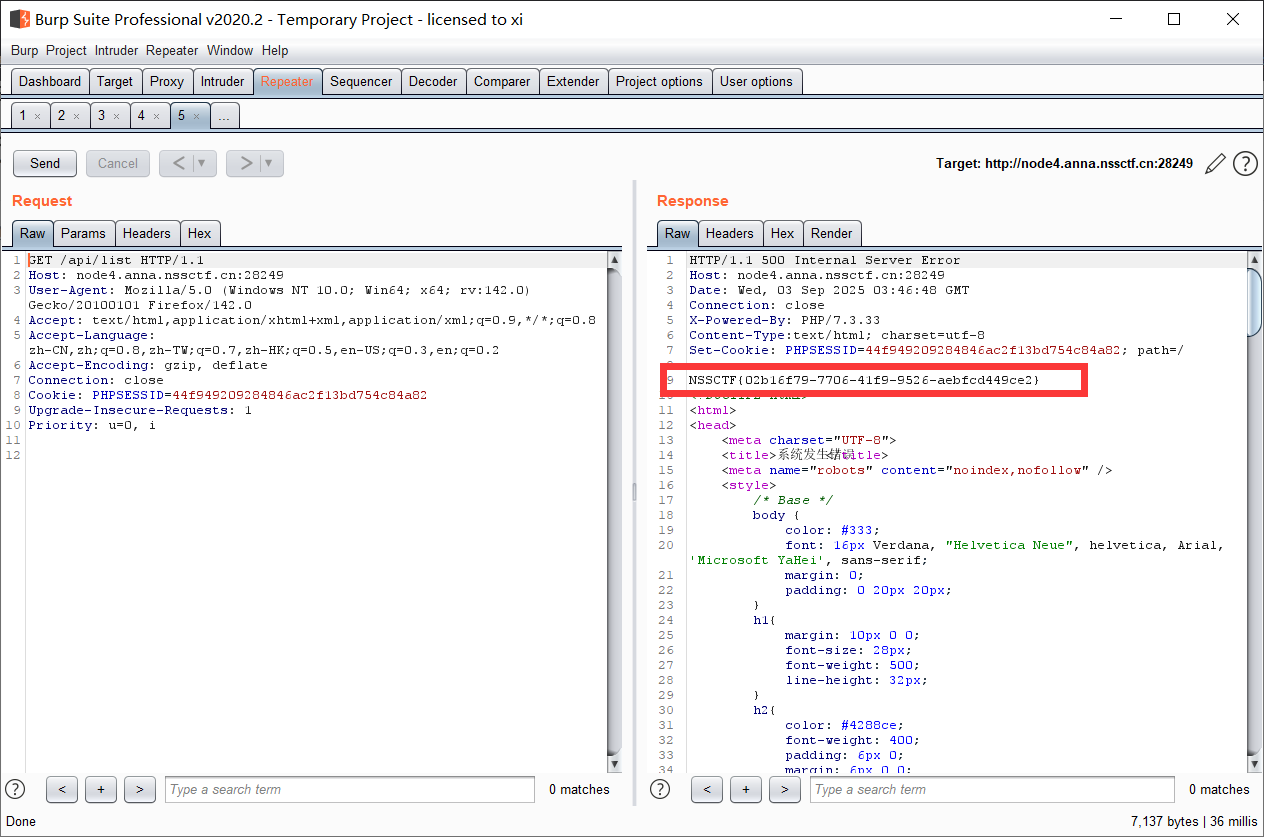Viewport: 1264px width, 837px height.
Task: Open forward history dropdown arrow
Action: 270,163
